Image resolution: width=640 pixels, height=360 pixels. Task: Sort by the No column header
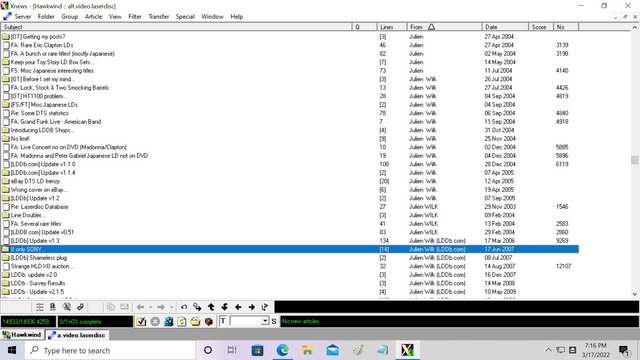566,27
